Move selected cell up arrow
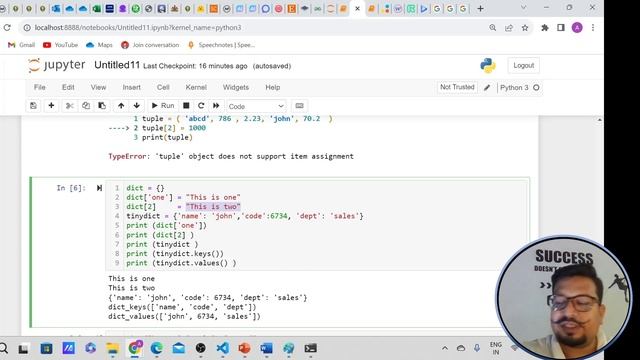 click(121, 106)
